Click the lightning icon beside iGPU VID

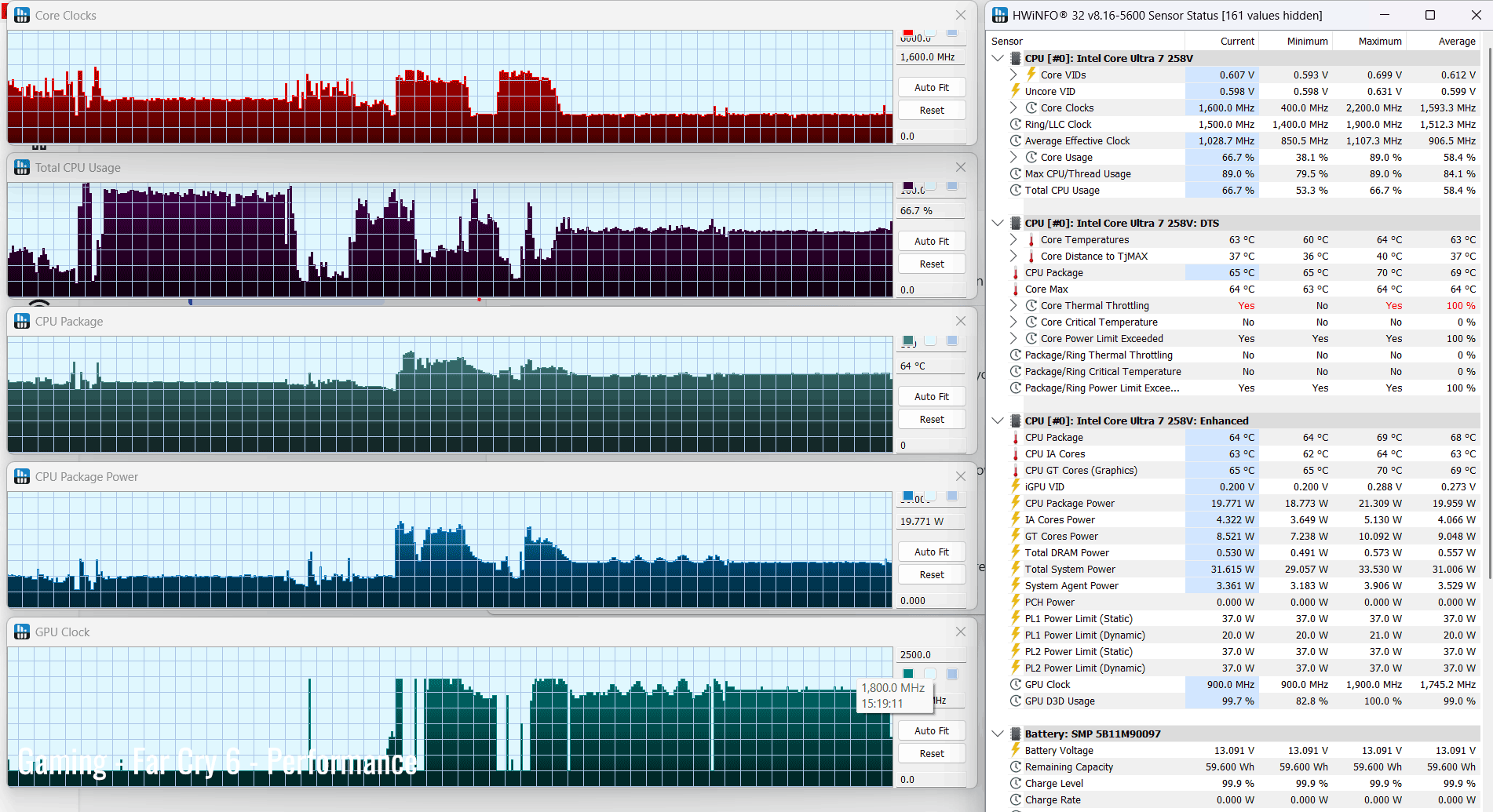(x=1016, y=486)
